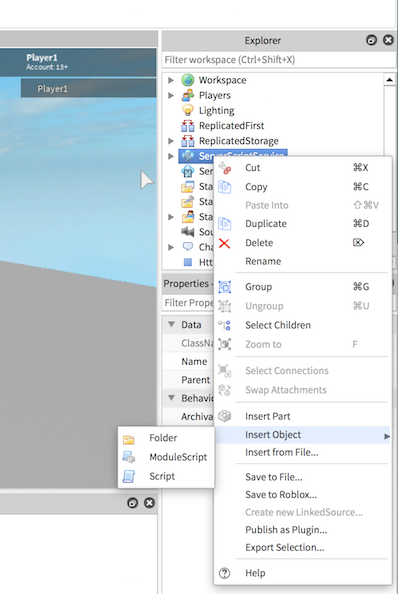This screenshot has width=398, height=594.
Task: Expand the Players tree node
Action: (171, 95)
